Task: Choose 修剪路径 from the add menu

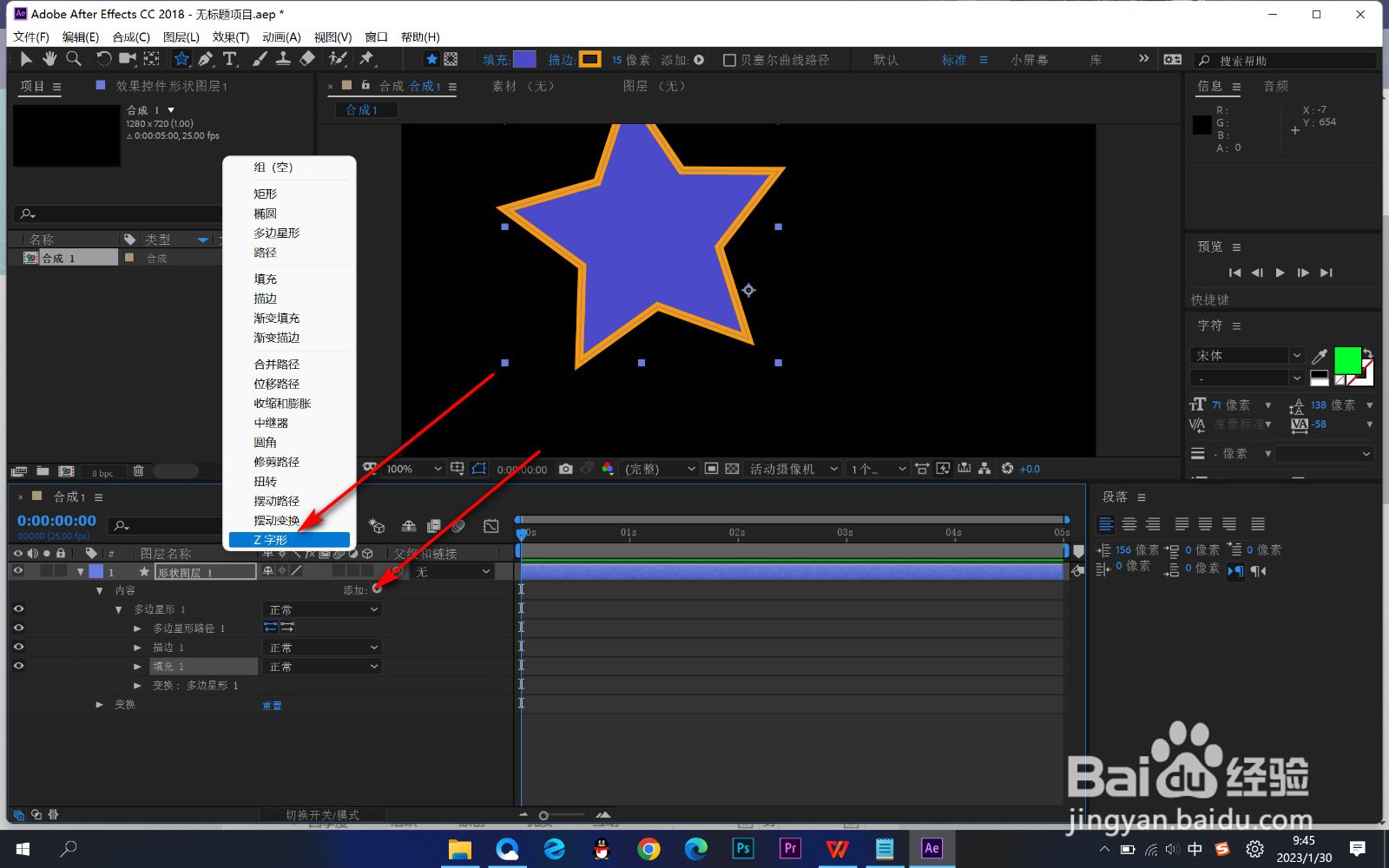Action: pyautogui.click(x=277, y=462)
